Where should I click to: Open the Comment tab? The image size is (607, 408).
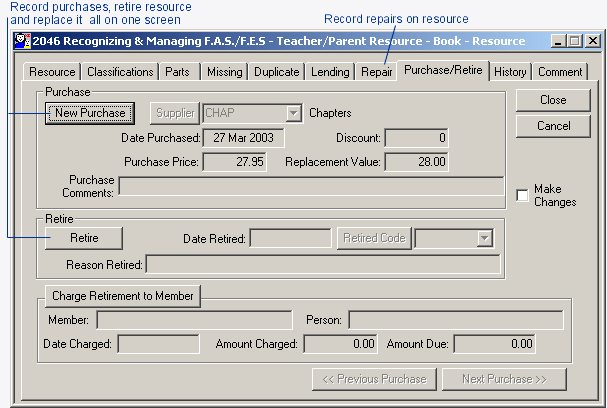[560, 72]
